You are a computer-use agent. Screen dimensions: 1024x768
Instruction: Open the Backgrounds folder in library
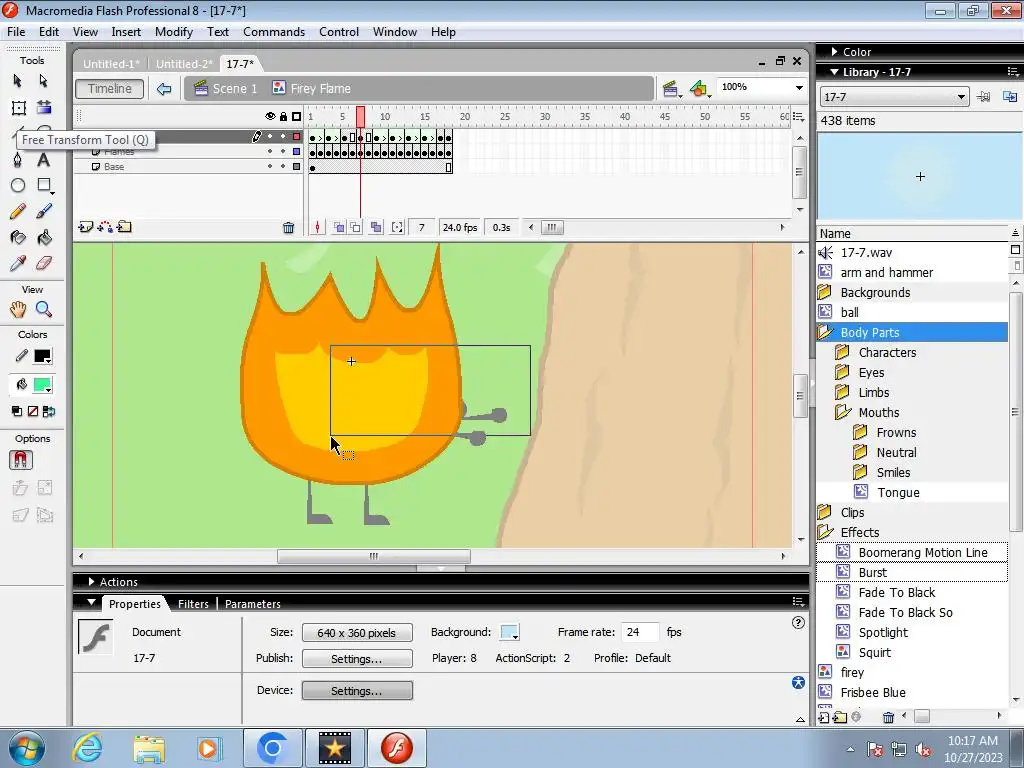(x=825, y=292)
